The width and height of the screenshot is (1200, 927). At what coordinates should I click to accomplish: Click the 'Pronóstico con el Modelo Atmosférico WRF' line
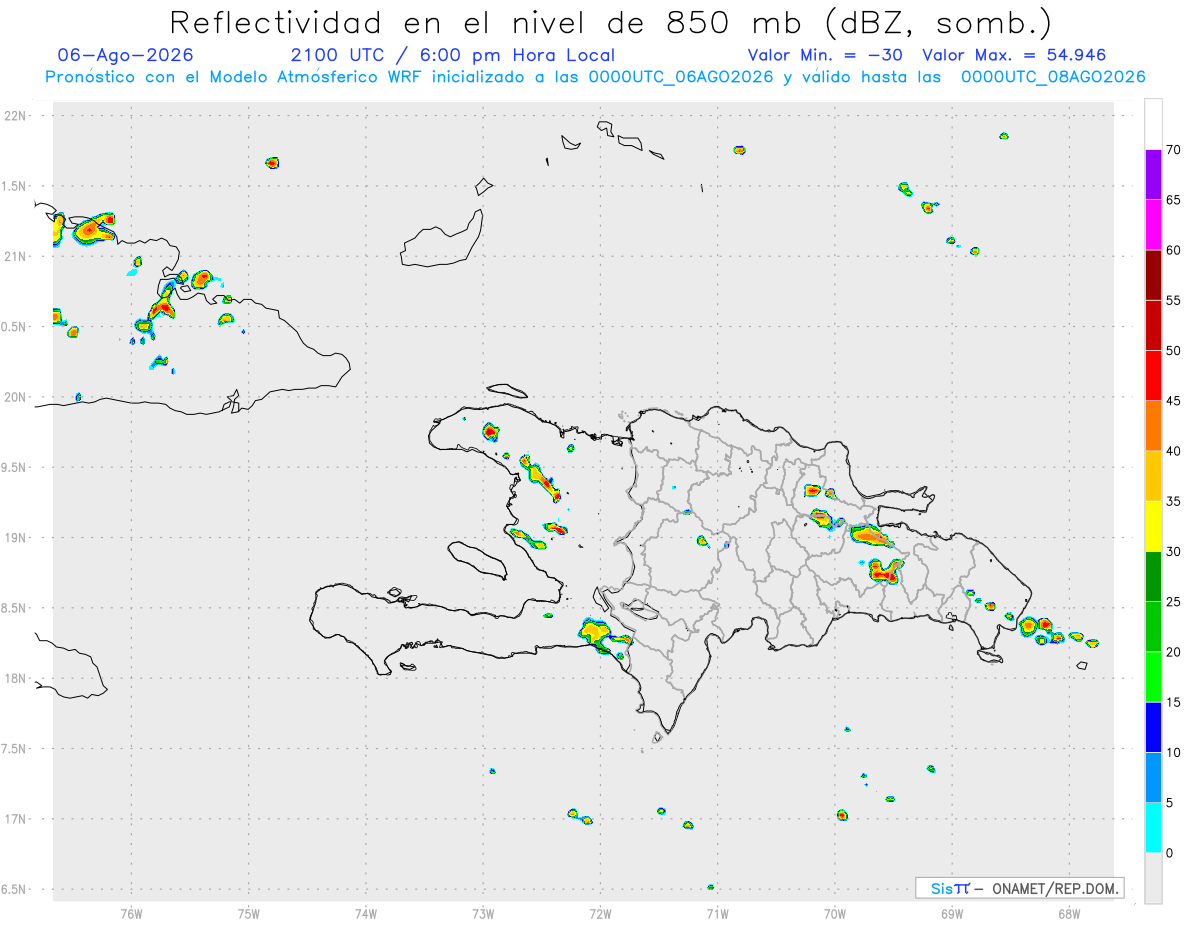pos(595,77)
